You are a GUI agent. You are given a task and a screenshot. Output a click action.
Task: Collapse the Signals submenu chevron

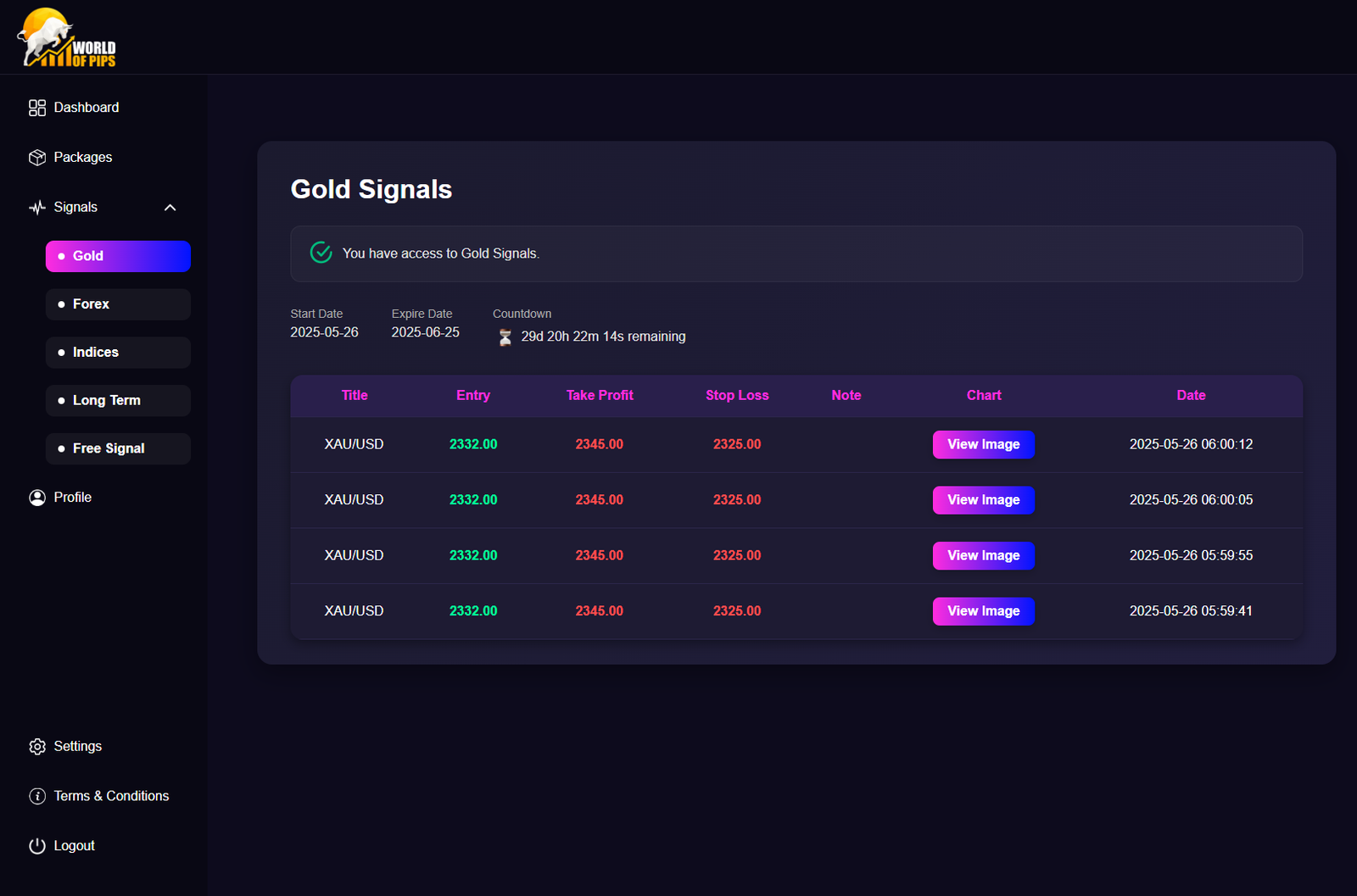point(170,208)
